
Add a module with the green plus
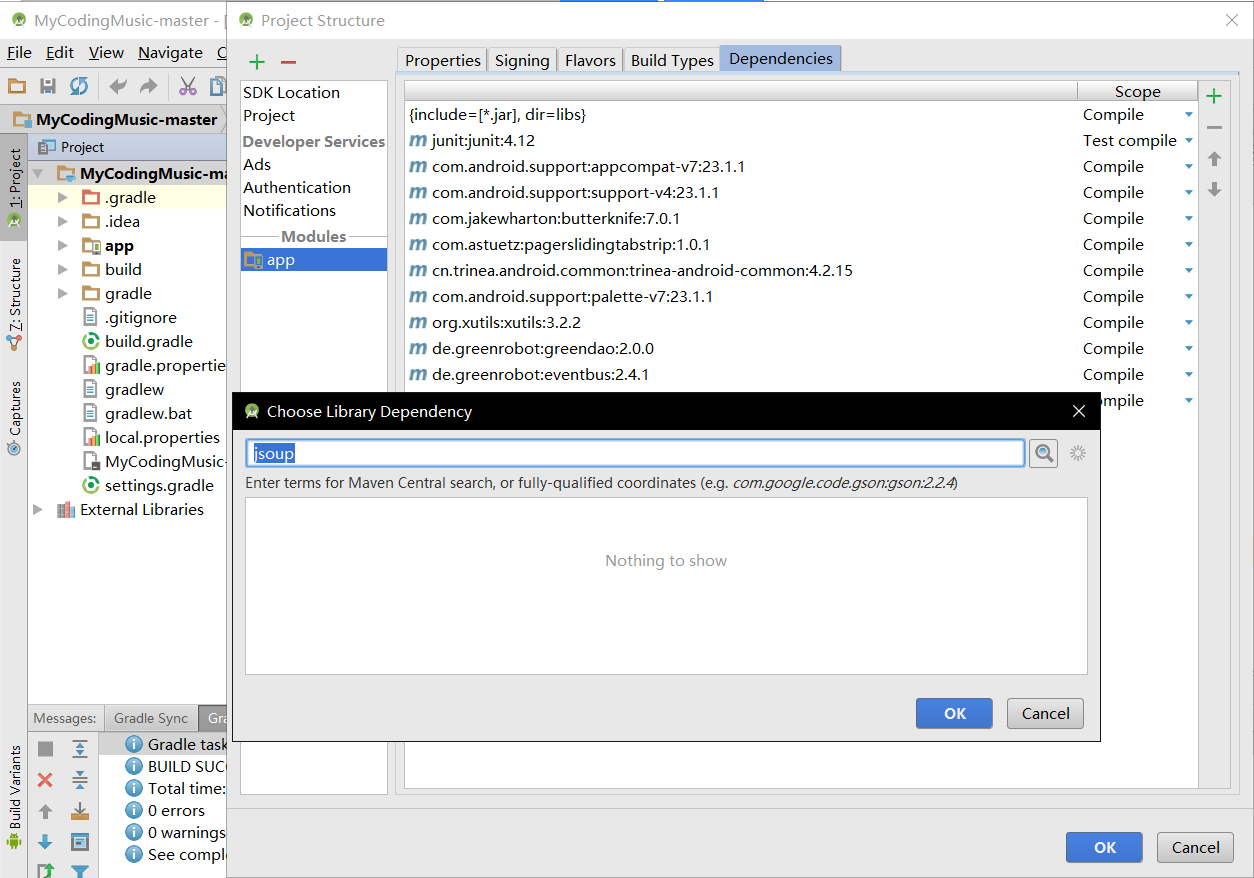point(257,62)
